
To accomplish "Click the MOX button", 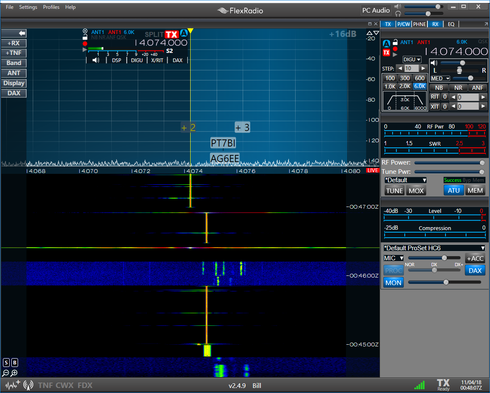I will coord(416,191).
